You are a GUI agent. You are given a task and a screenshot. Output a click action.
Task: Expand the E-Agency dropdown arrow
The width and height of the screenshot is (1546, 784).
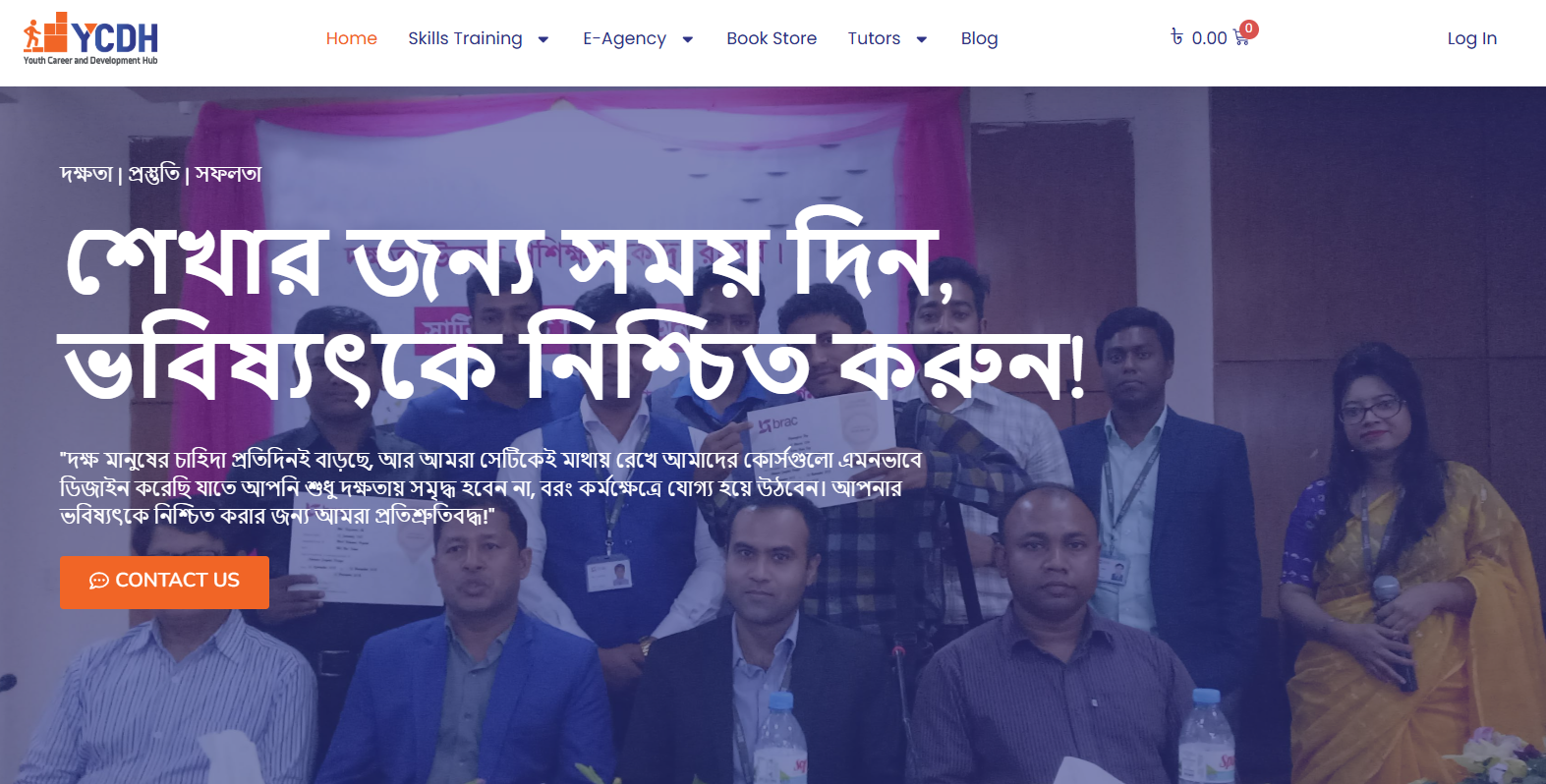pos(687,39)
